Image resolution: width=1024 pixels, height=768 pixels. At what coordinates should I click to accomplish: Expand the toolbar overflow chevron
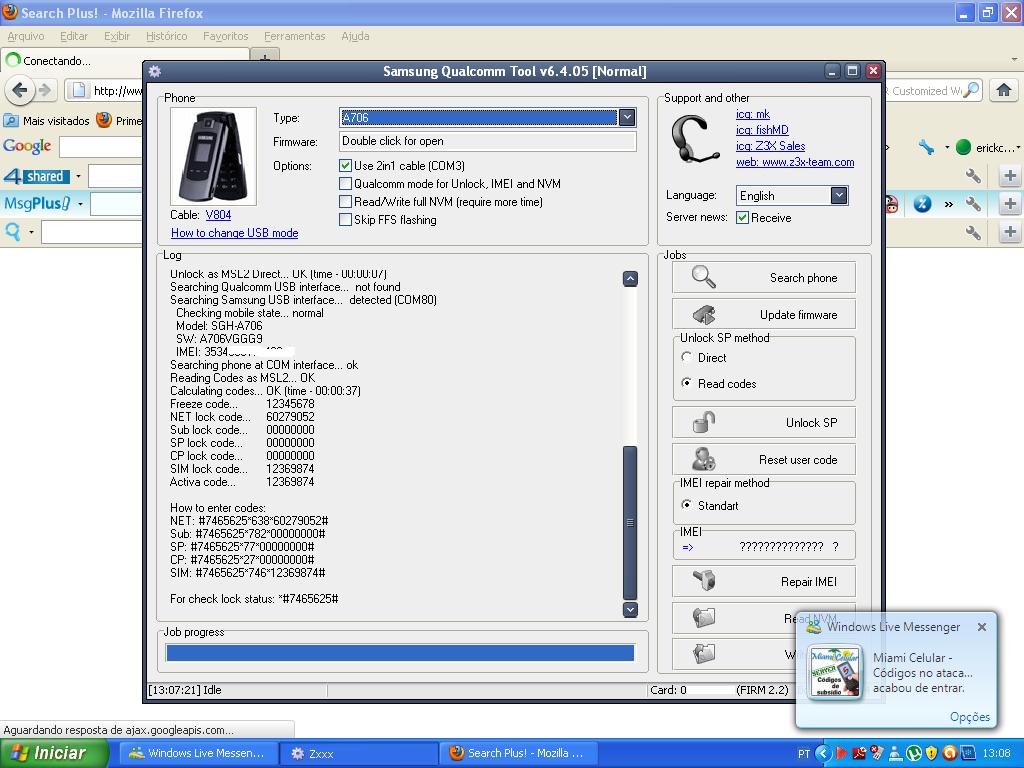point(948,204)
